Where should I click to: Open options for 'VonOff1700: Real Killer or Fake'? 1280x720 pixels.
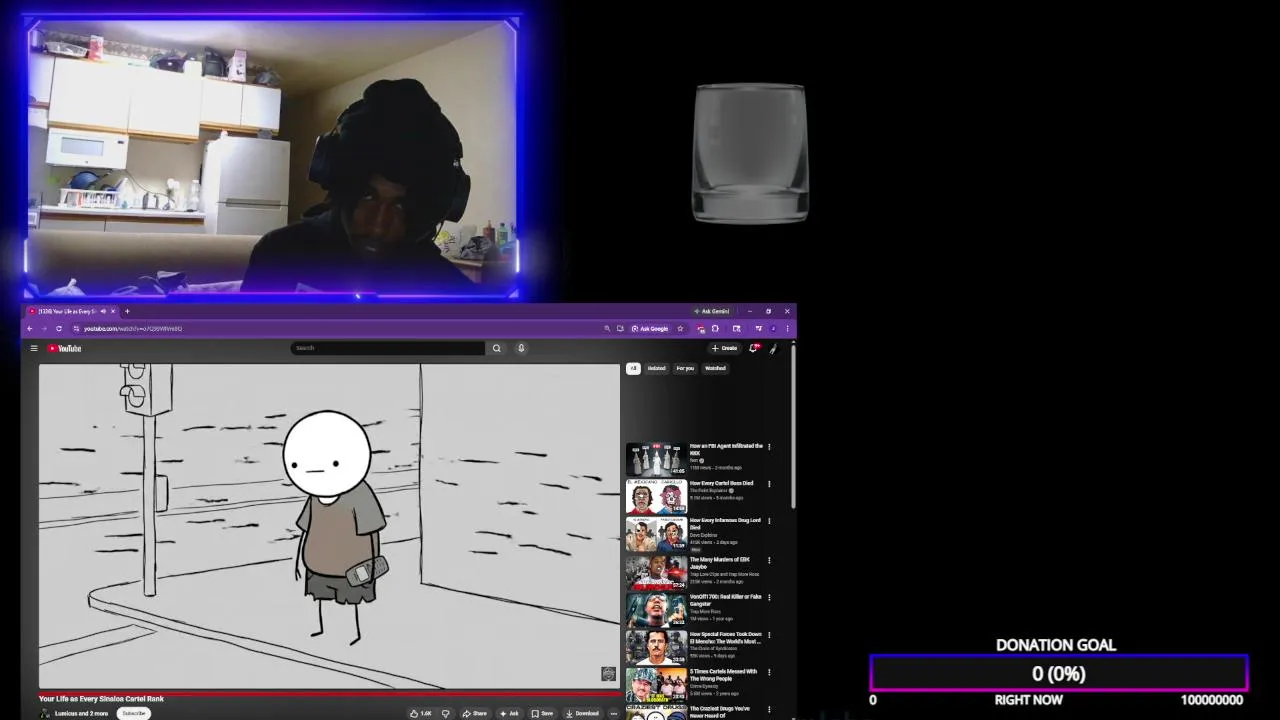769,597
